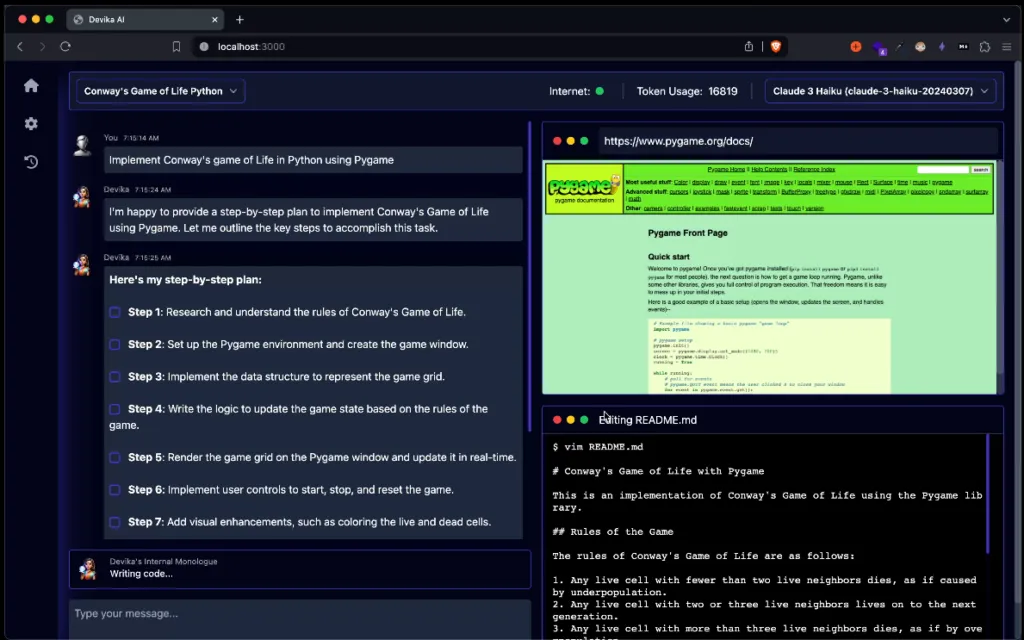Click the Pygame Home link in the docs preview
1024x640 pixels.
point(726,169)
